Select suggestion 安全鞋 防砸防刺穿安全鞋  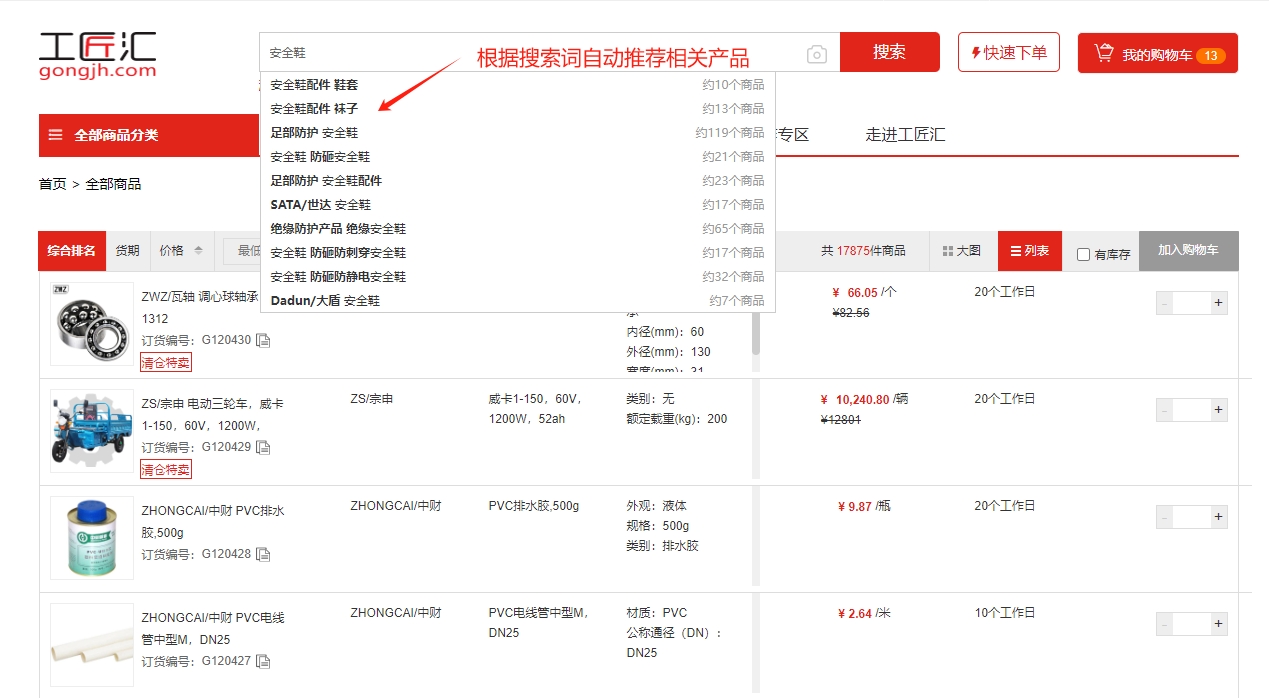point(517,253)
